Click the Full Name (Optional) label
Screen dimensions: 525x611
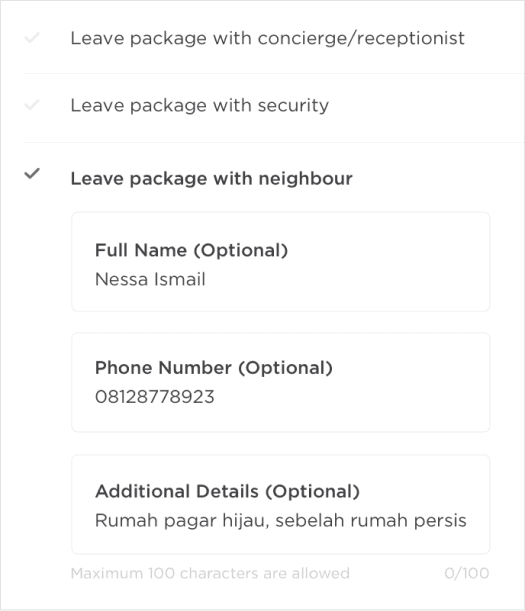click(191, 250)
